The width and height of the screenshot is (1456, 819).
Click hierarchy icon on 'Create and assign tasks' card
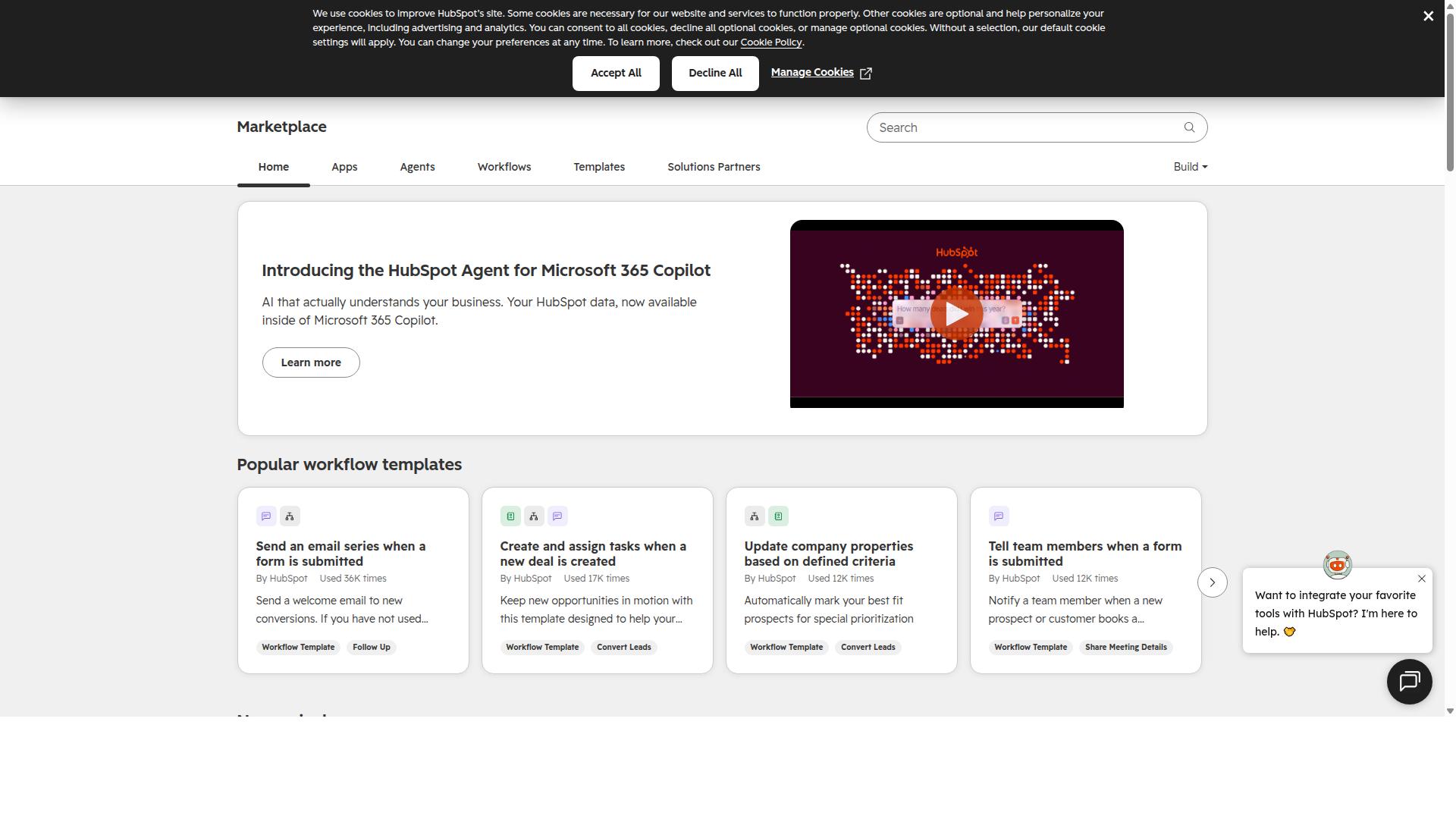coord(534,516)
